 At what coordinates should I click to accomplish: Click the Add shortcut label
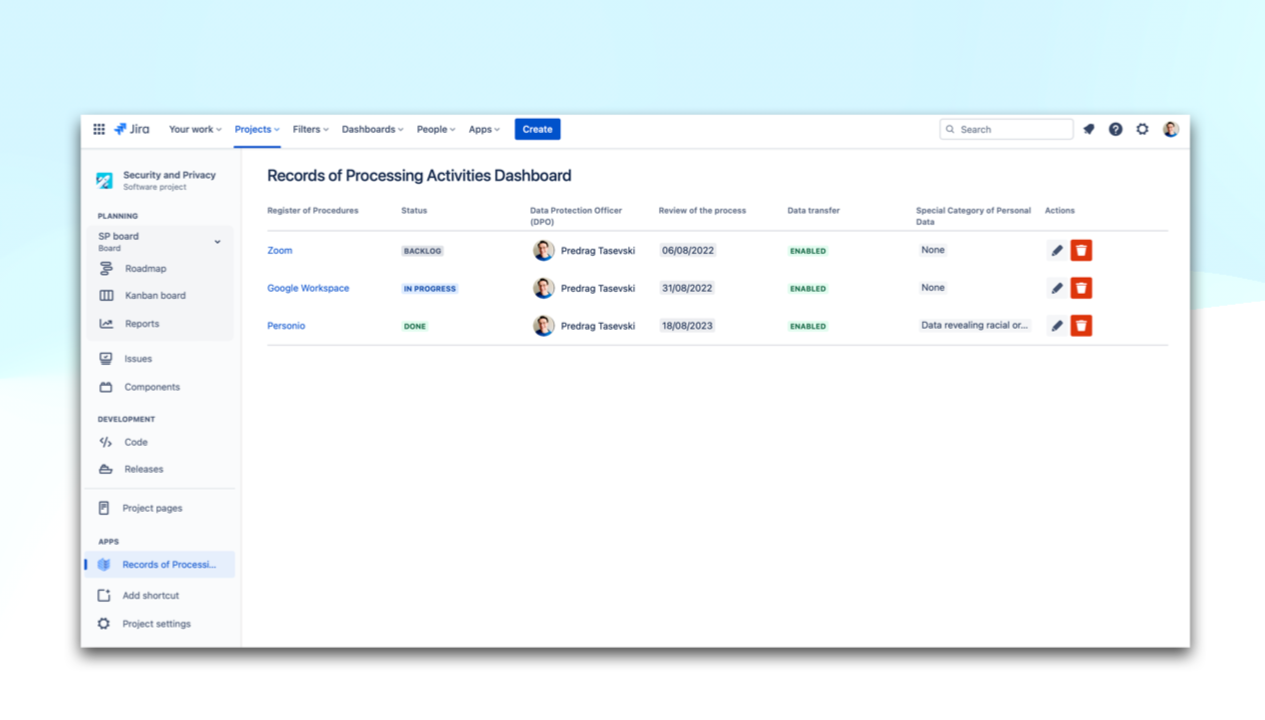click(x=151, y=596)
